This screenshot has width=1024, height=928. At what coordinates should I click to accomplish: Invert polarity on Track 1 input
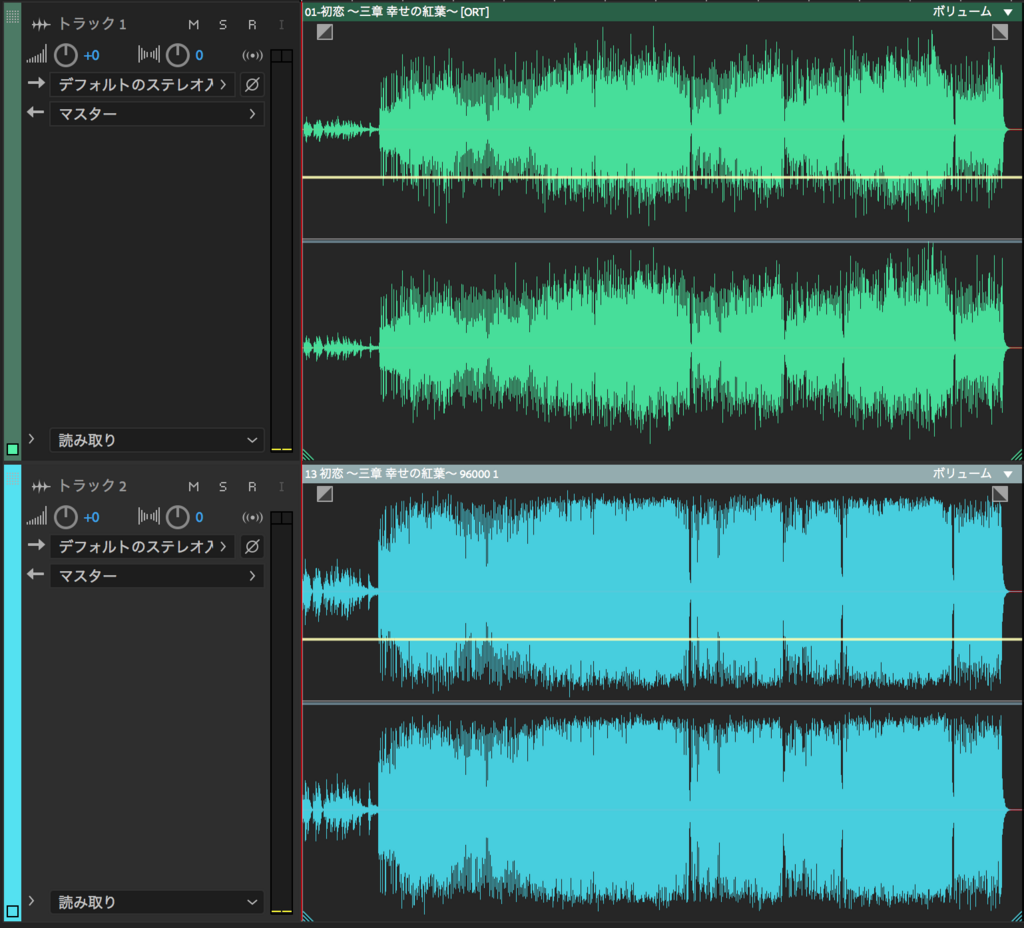tap(252, 85)
